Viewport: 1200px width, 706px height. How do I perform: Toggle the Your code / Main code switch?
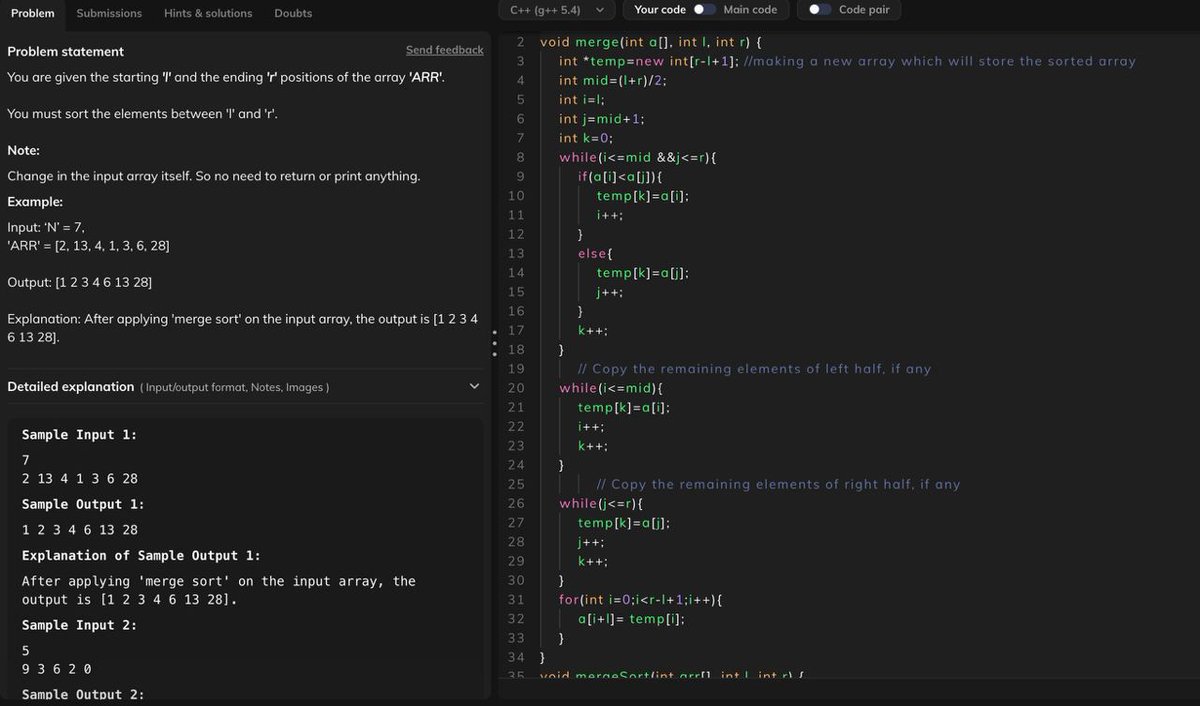[705, 10]
